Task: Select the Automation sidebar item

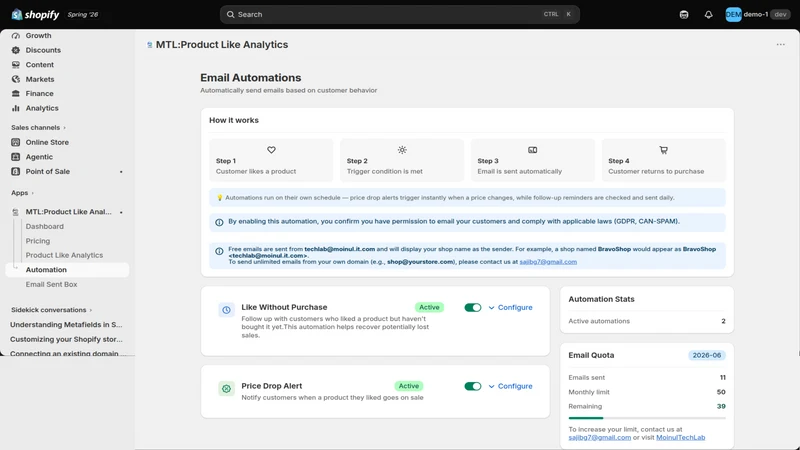Action: 67,270
